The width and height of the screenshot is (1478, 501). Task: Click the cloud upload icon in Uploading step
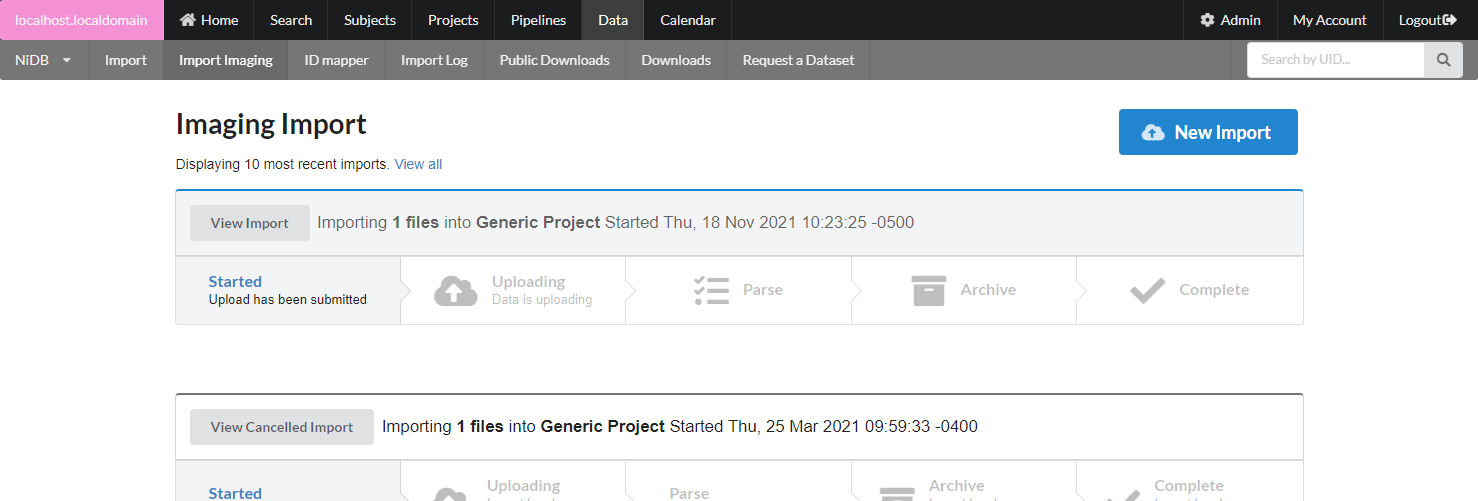[455, 290]
